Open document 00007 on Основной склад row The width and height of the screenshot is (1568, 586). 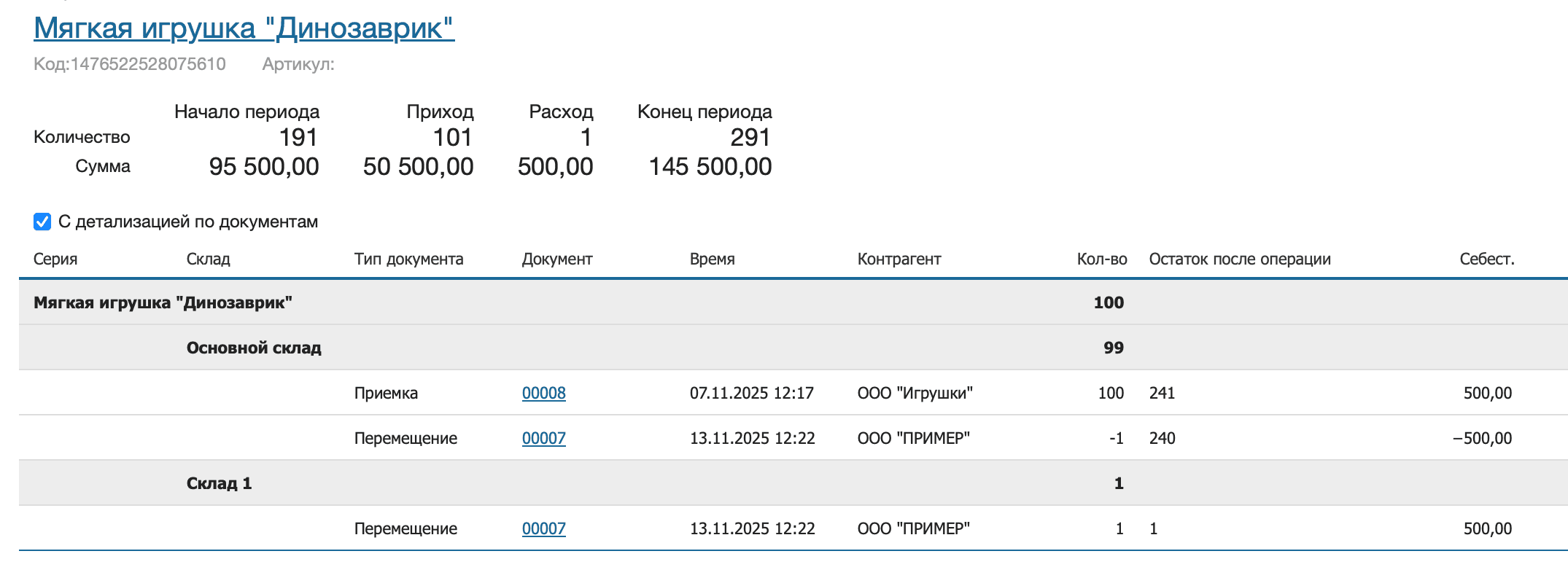(x=543, y=438)
